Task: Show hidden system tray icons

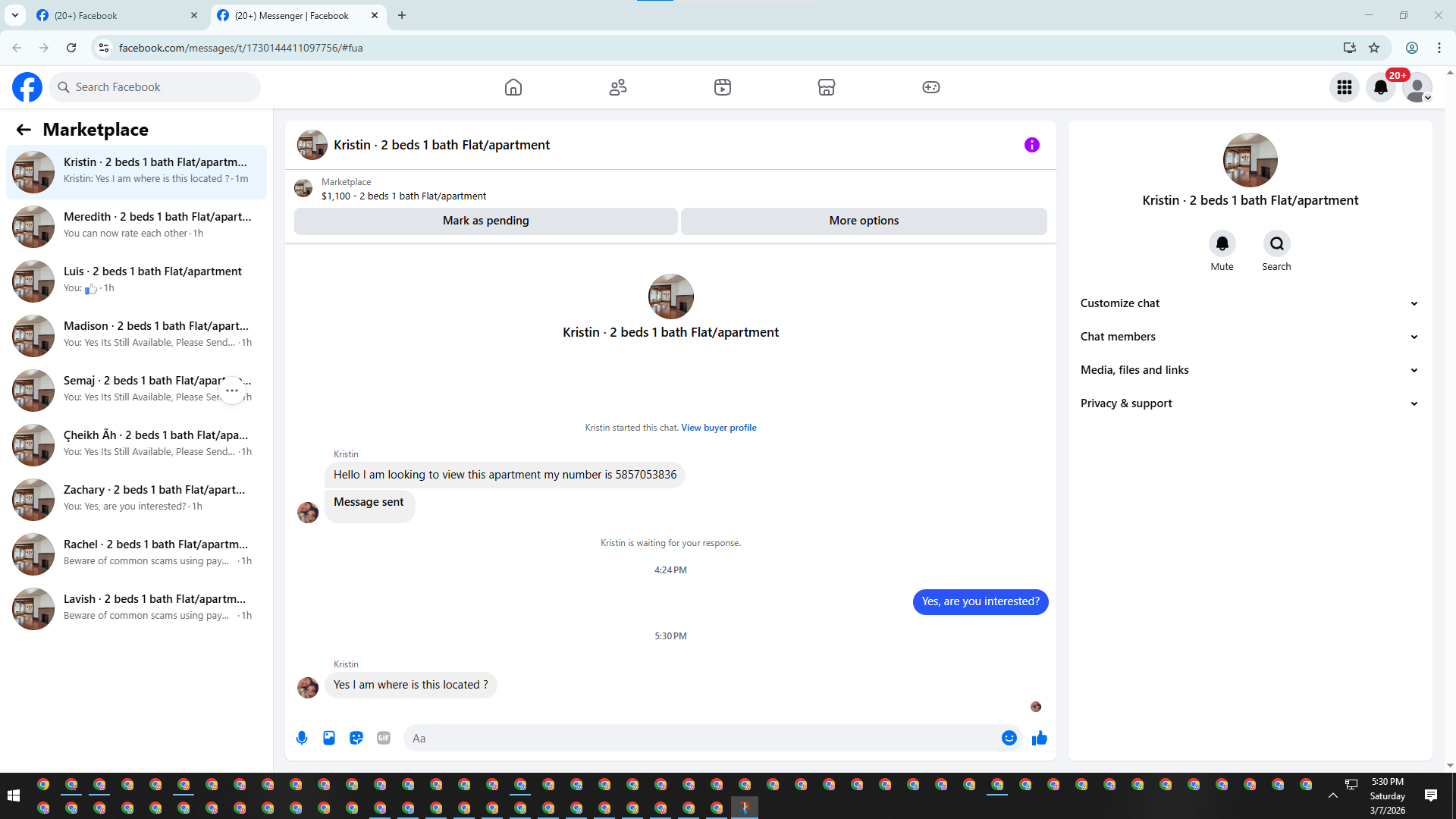Action: click(1333, 795)
